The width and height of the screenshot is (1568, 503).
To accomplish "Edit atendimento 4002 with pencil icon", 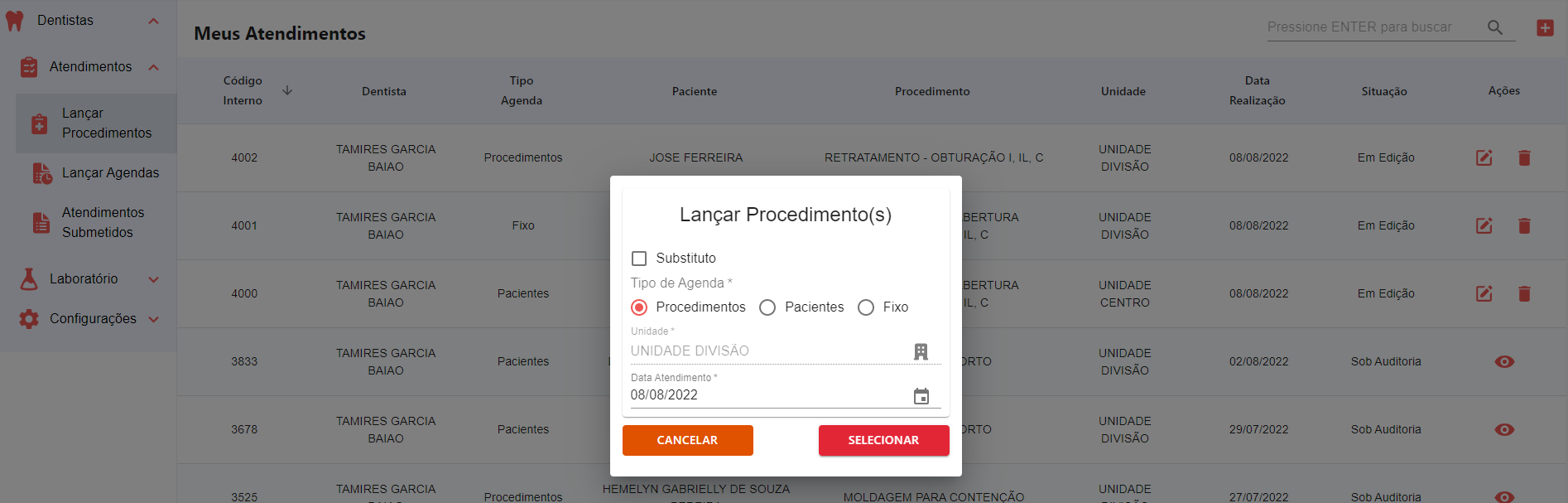I will click(1484, 157).
